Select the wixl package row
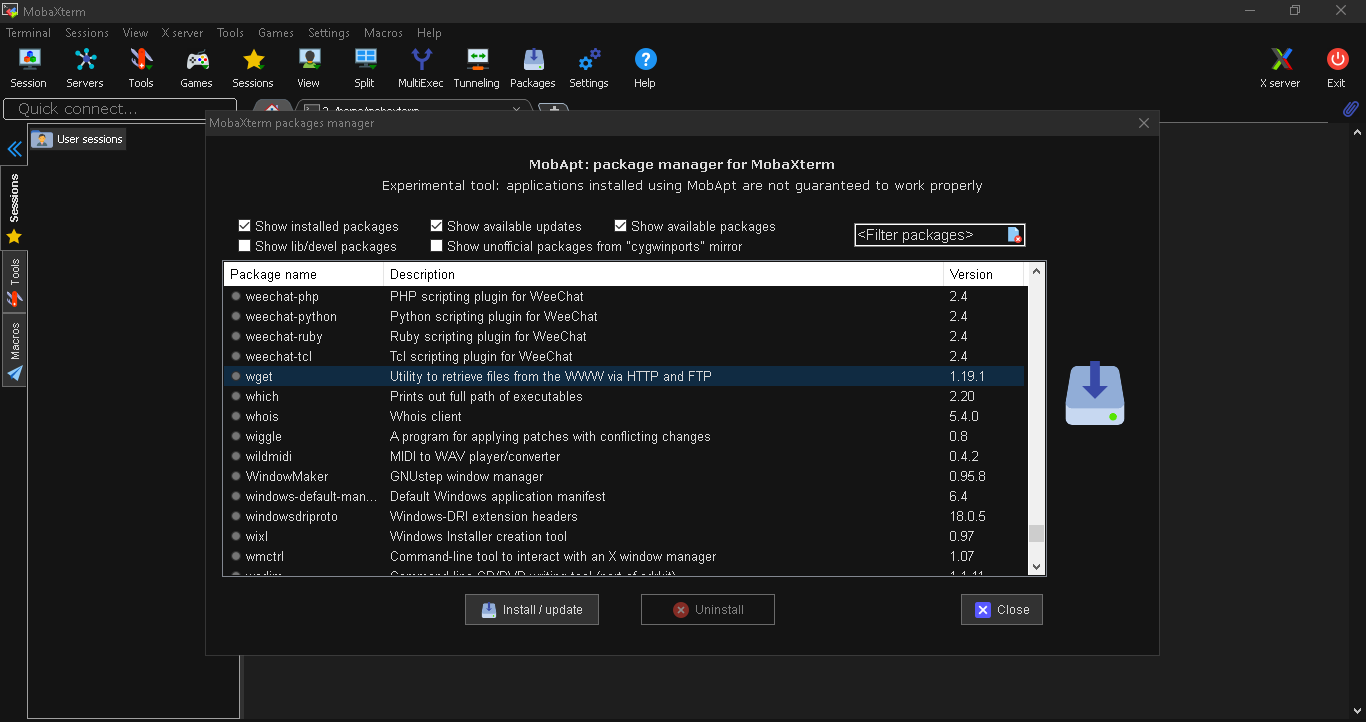The width and height of the screenshot is (1366, 722). (625, 536)
